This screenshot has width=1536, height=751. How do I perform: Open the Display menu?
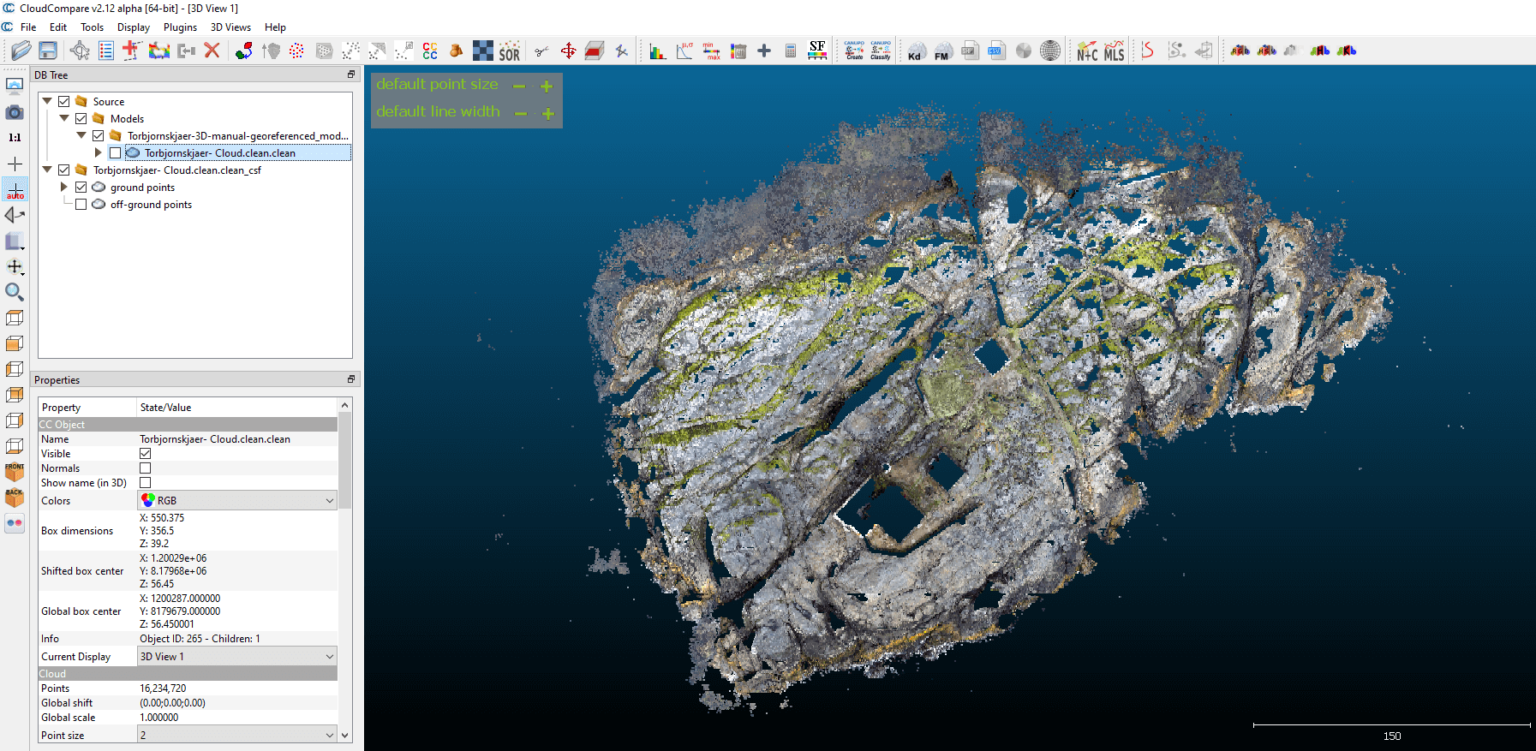133,27
